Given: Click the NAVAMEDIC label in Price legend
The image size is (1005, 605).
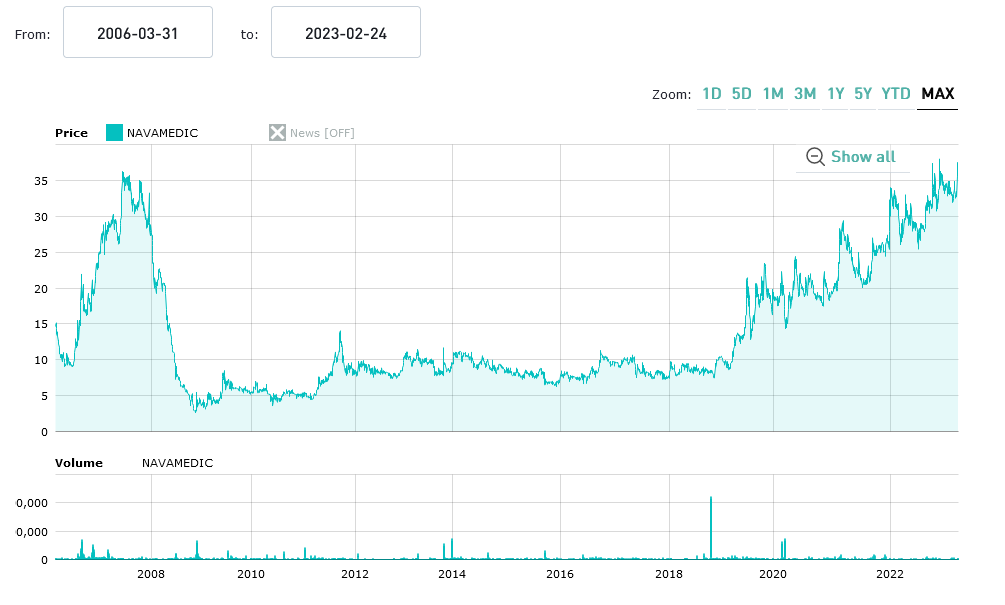Looking at the screenshot, I should (x=162, y=133).
